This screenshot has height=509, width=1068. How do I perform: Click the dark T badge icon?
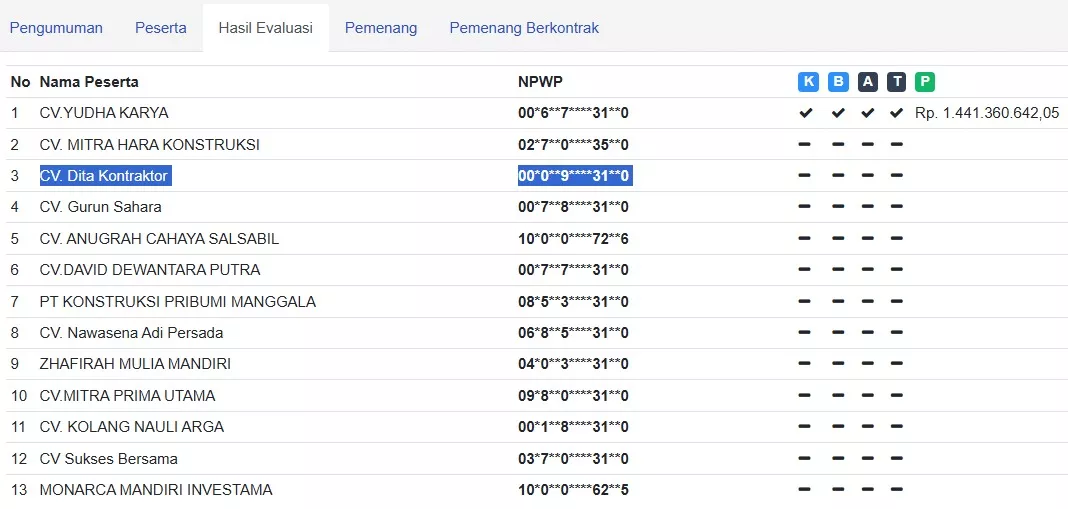point(897,82)
